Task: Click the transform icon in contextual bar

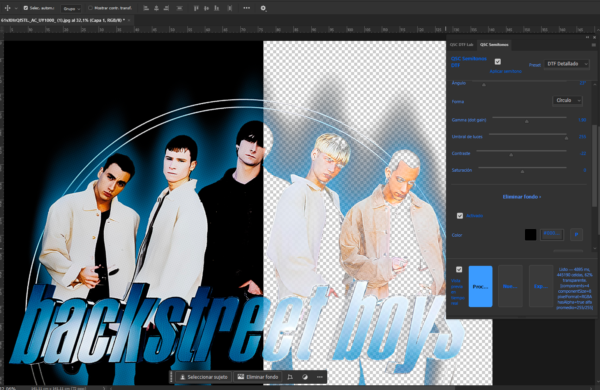Action: [x=290, y=377]
